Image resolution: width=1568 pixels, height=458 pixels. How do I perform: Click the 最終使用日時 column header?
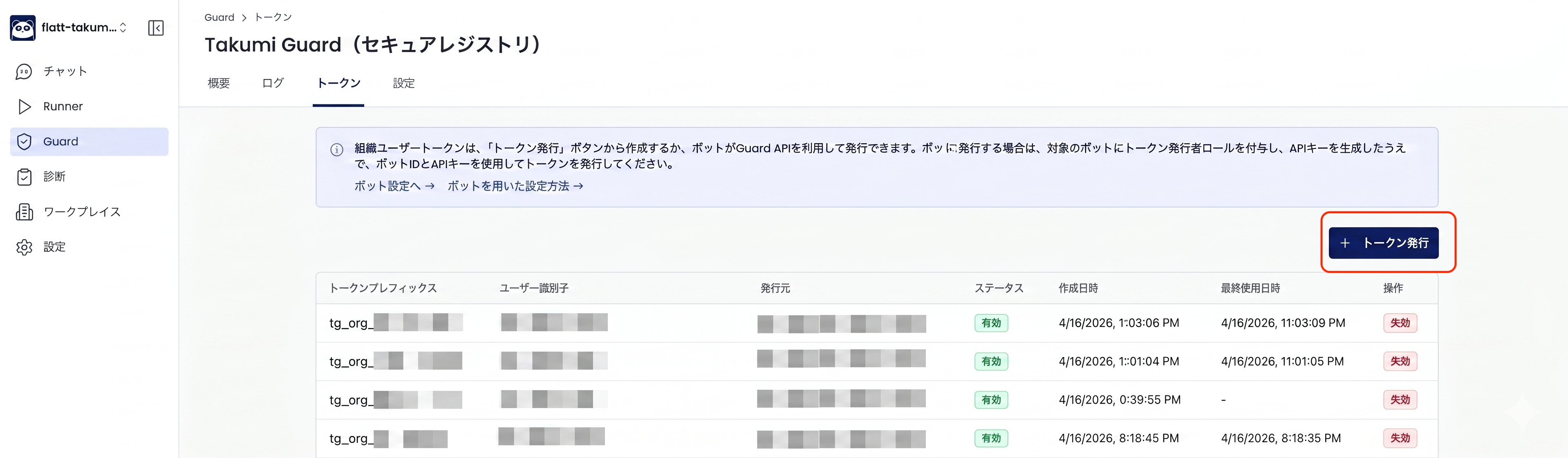(1250, 288)
